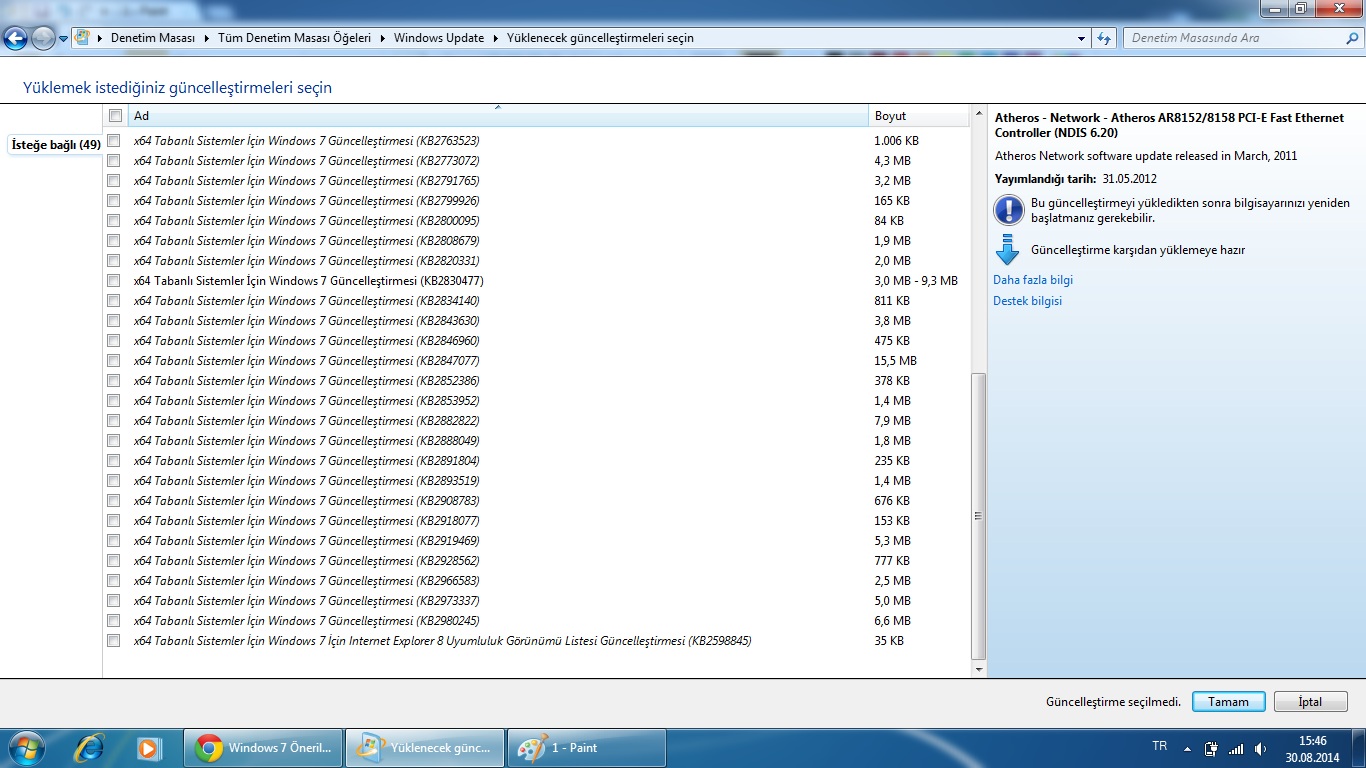
Task: Select Denetim Masası breadcrumb
Action: (153, 38)
